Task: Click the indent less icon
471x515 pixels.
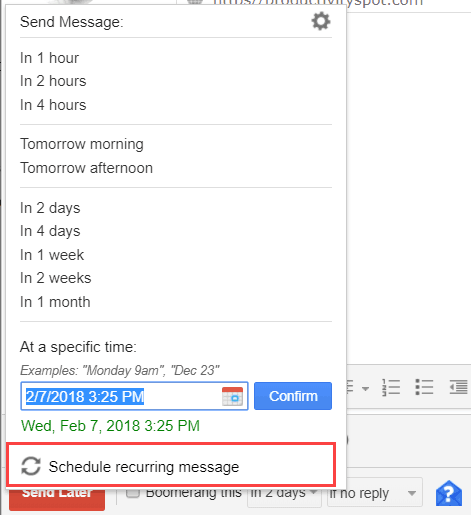Action: pos(458,387)
